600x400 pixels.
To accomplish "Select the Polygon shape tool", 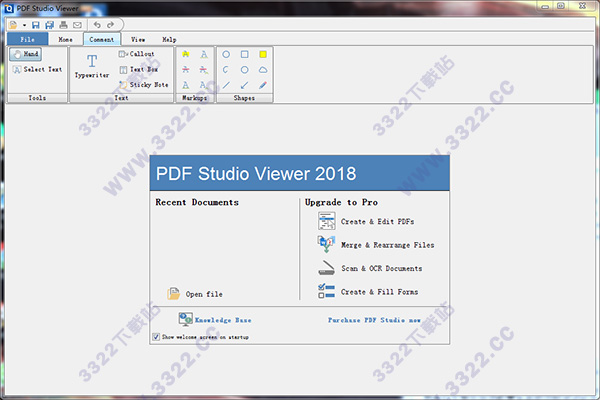I will click(245, 70).
